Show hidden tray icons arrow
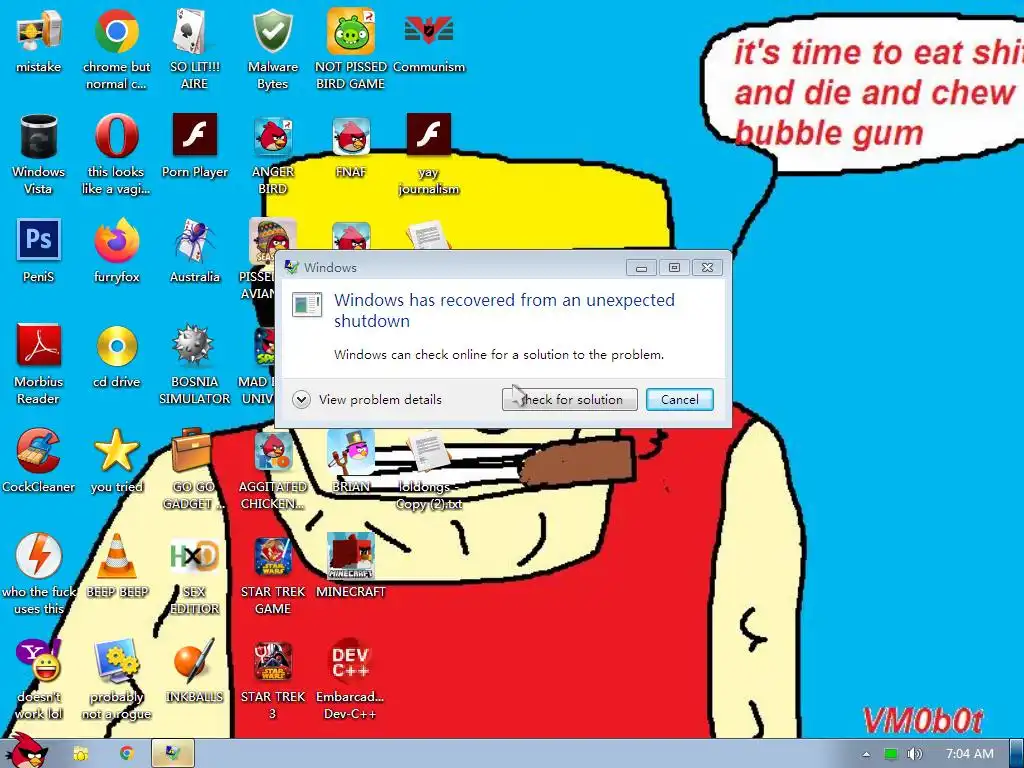 (x=866, y=754)
